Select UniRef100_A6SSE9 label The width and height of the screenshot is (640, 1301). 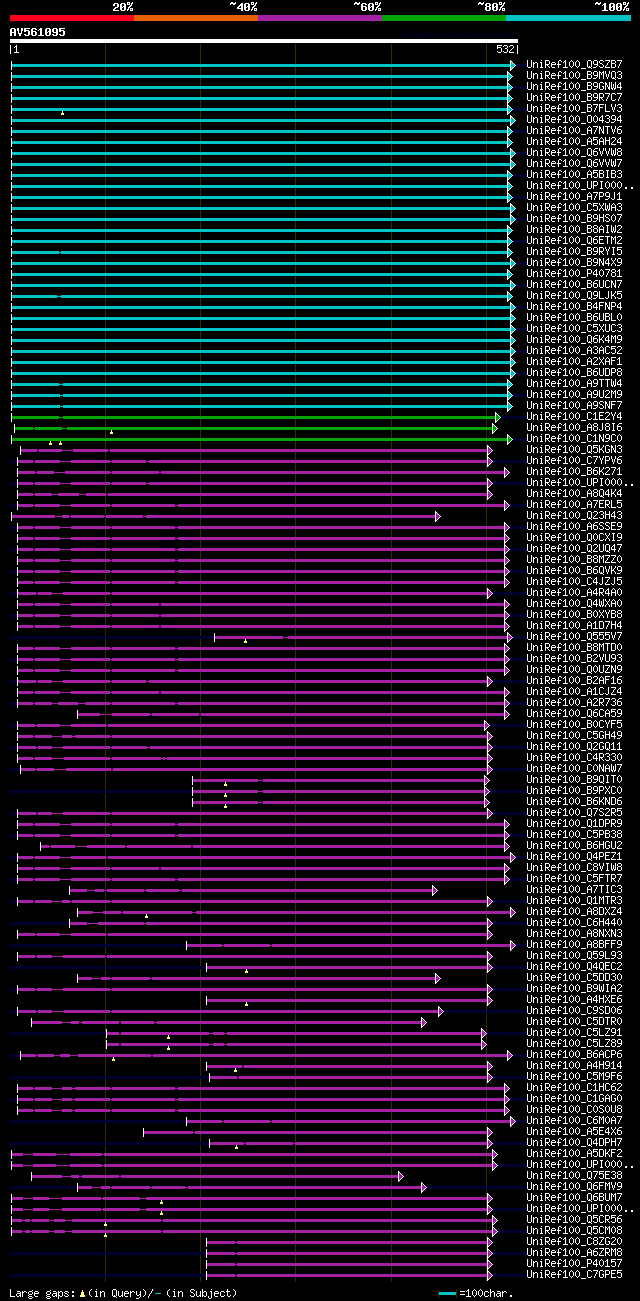[573, 526]
